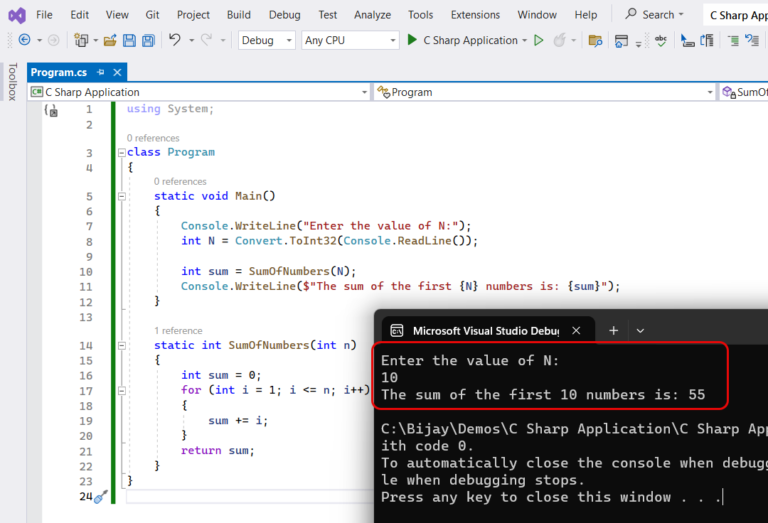Viewport: 768px width, 523px height.
Task: Start debugging C Sharp Application
Action: [462, 40]
